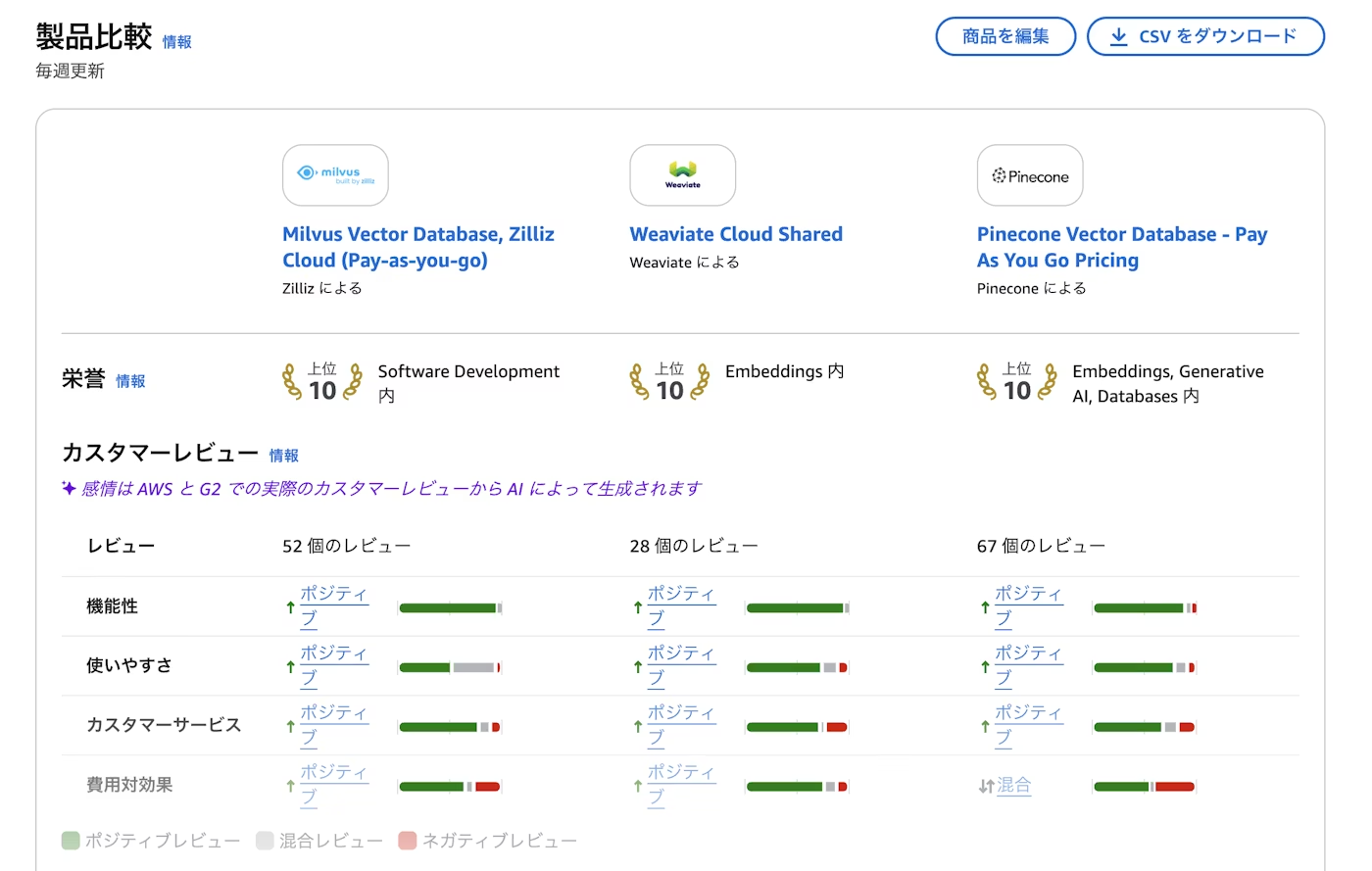Click the 上位10 laurel badge under Milvus
This screenshot has height=871, width=1372.
[321, 382]
